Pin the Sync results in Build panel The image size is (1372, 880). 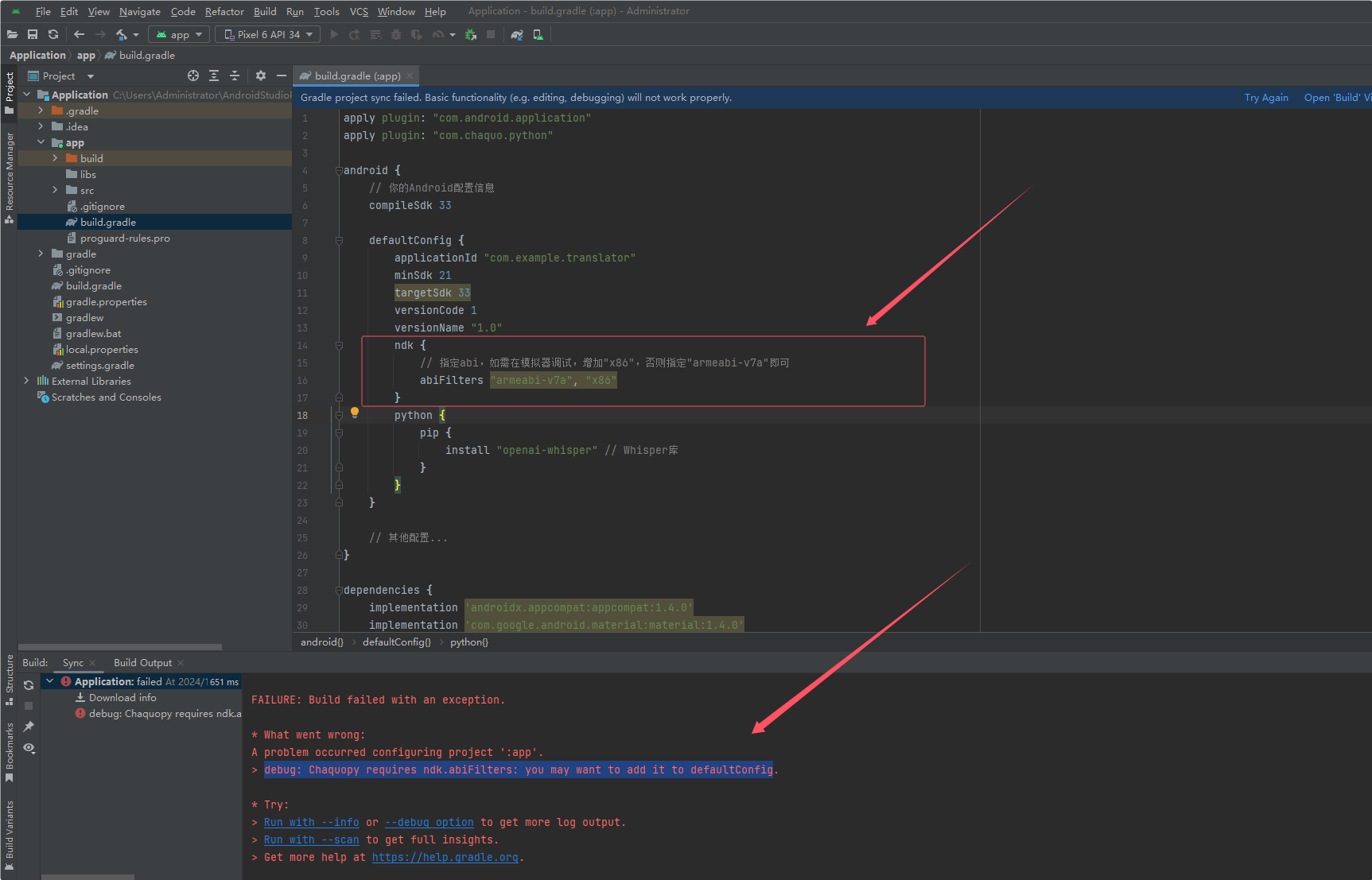tap(29, 726)
